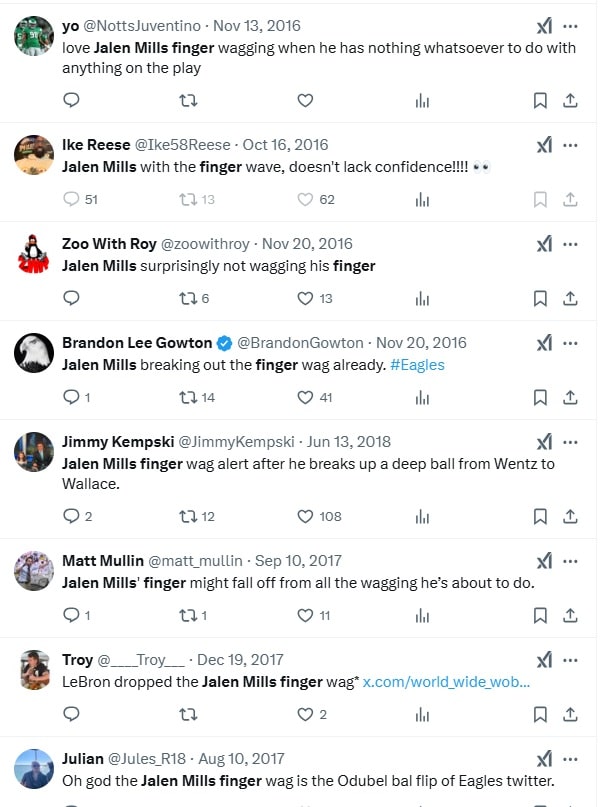This screenshot has height=807, width=604.
Task: Repost Zoo With Roy's tweet
Action: click(x=187, y=298)
